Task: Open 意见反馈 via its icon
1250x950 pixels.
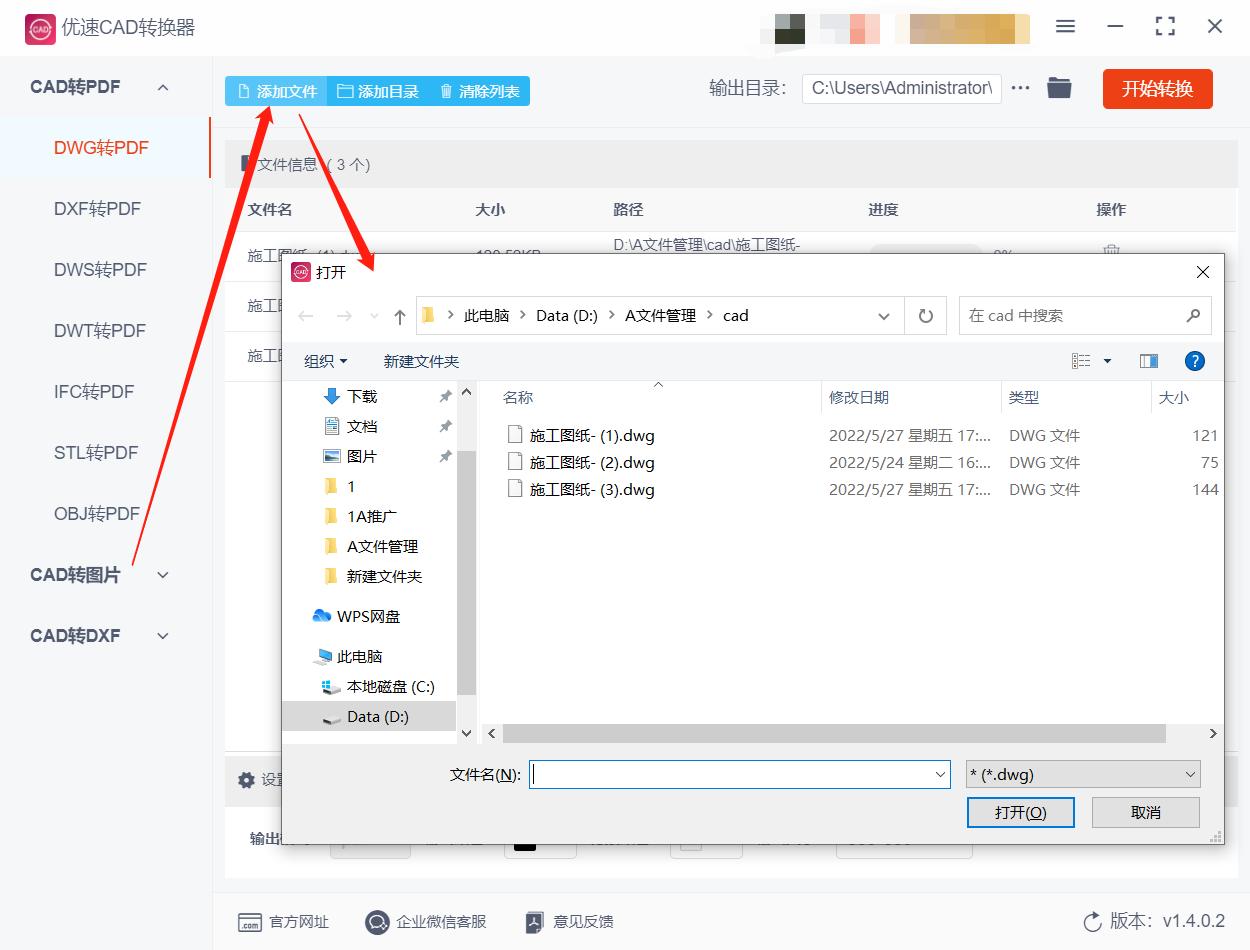Action: pos(533,922)
